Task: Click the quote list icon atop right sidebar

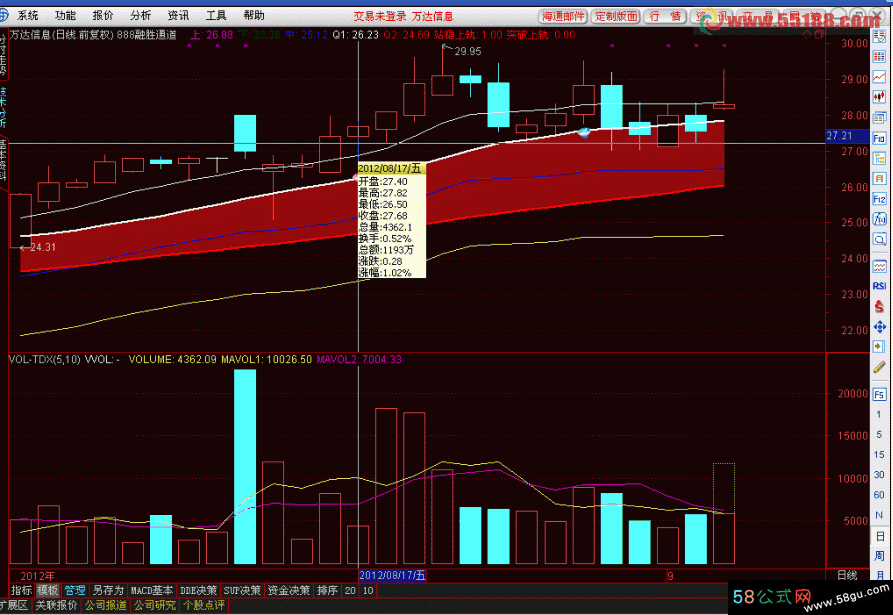Action: [879, 36]
